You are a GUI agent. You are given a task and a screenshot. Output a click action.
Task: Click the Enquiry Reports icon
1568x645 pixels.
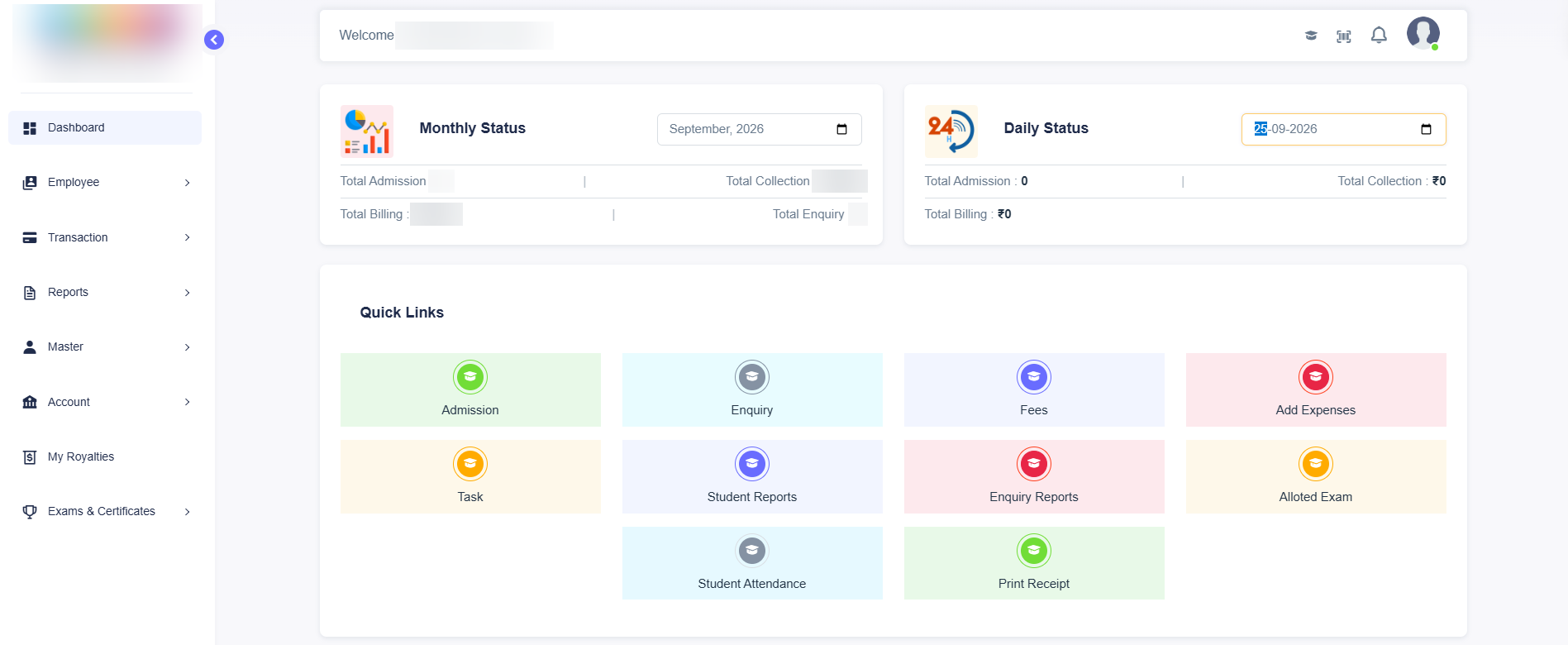(x=1034, y=464)
